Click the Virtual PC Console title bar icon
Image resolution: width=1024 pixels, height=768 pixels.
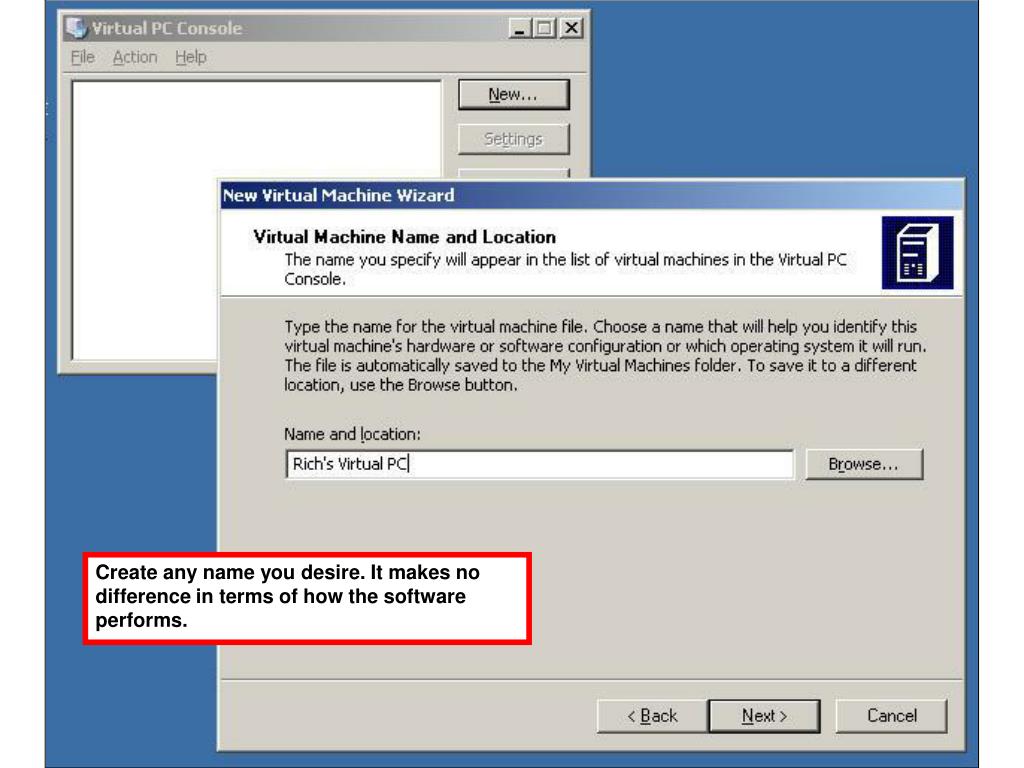(76, 28)
